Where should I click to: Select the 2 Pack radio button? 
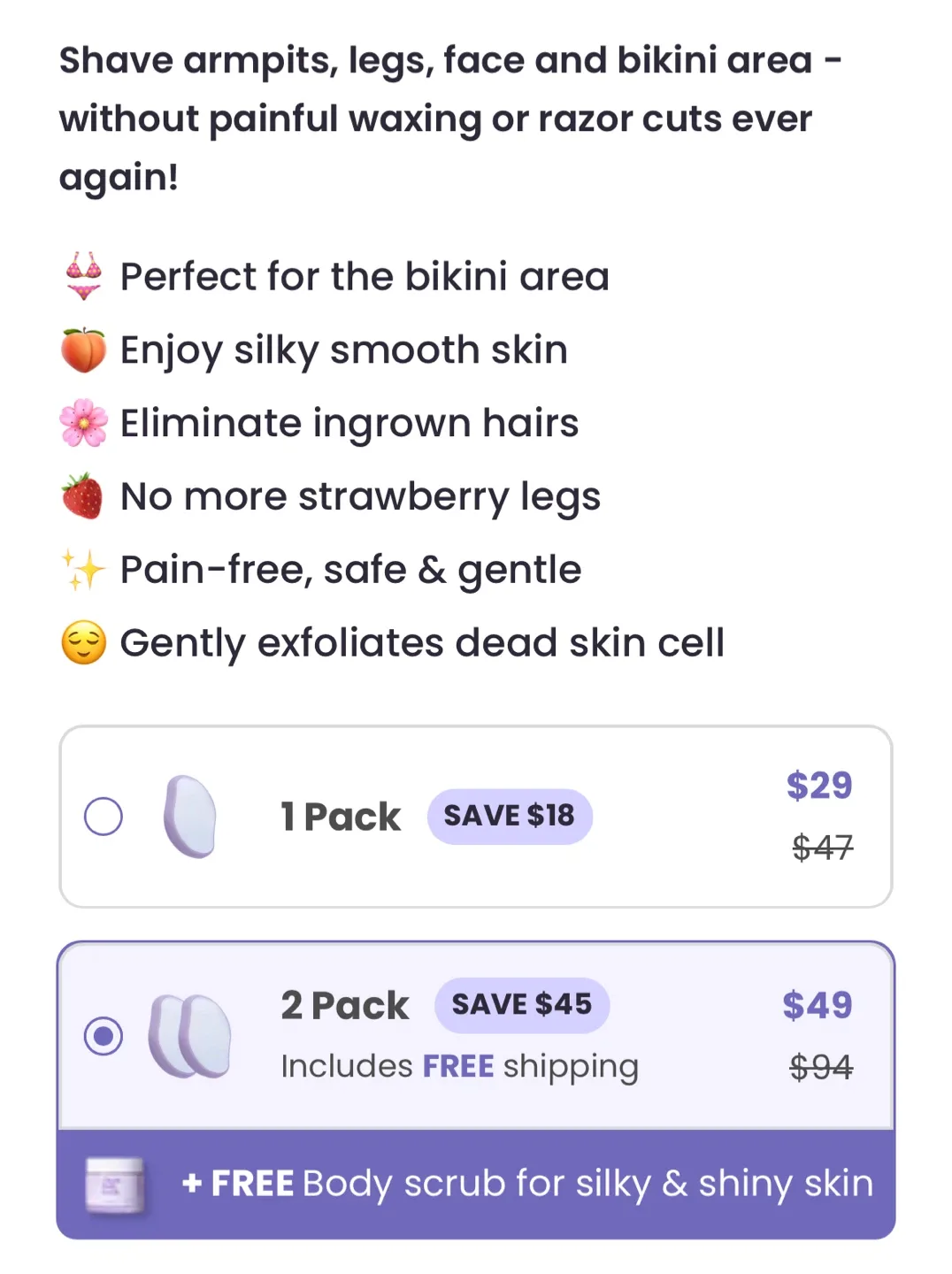104,1036
